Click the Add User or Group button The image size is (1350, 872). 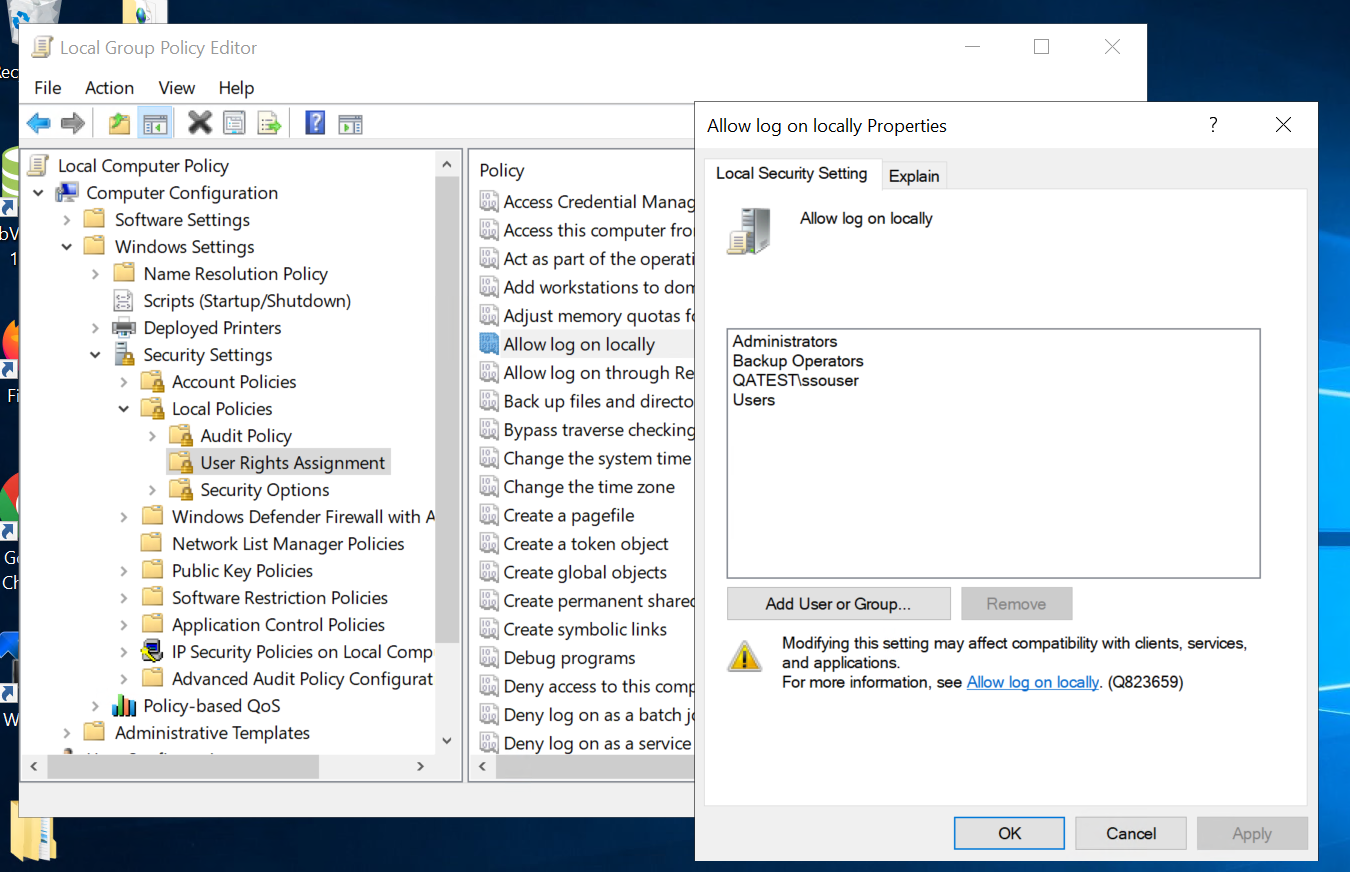point(838,603)
